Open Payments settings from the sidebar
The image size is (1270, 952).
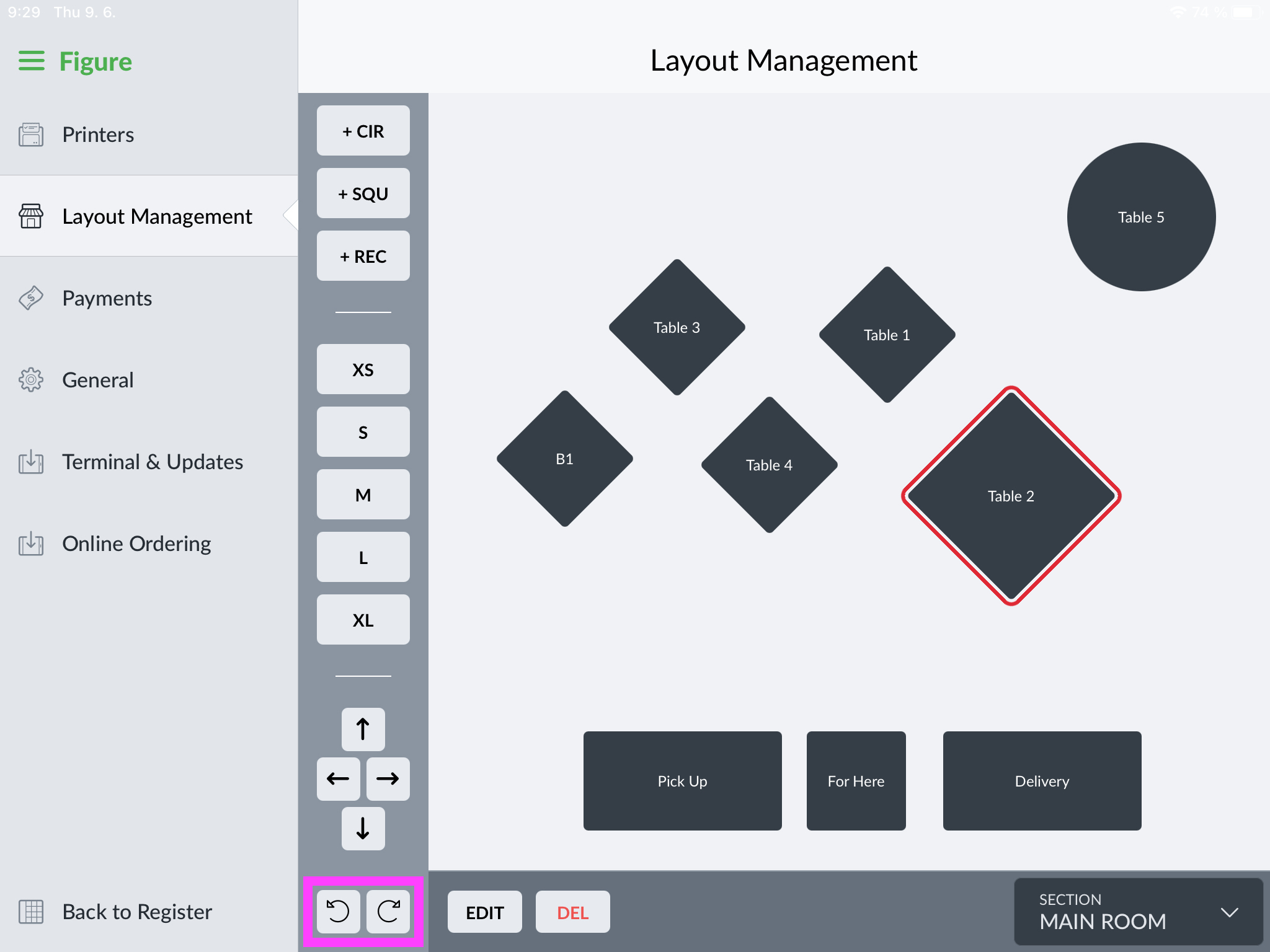coord(107,298)
